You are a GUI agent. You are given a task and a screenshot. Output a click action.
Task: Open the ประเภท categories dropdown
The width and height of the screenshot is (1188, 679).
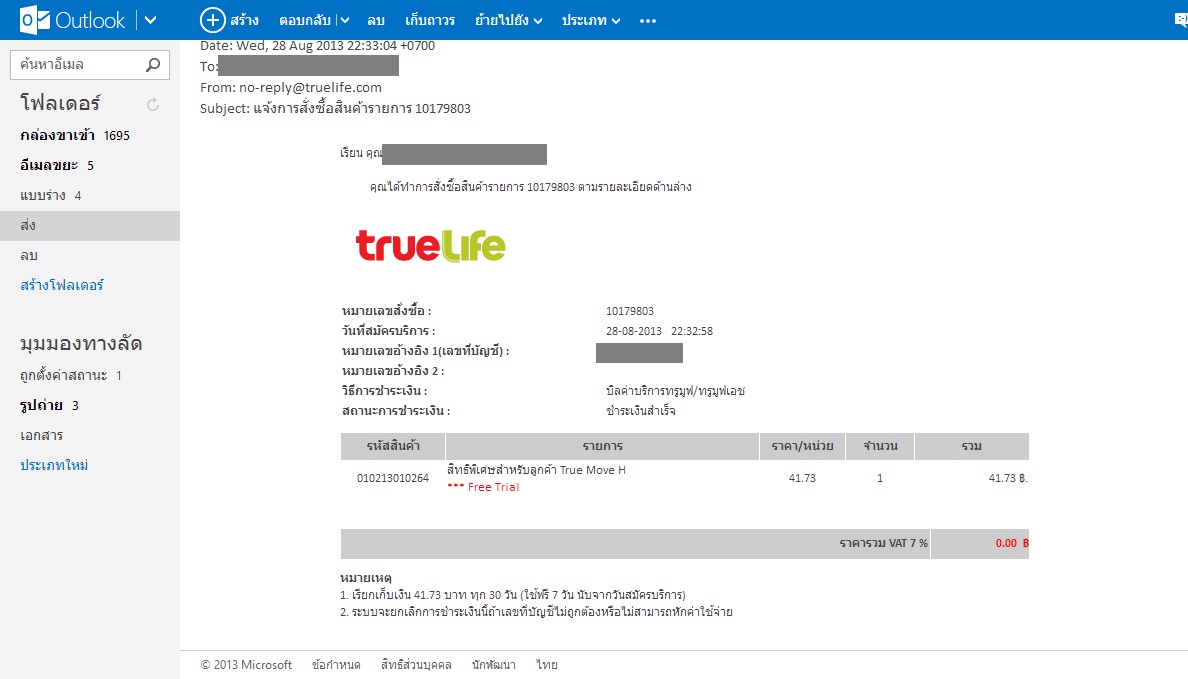click(591, 20)
